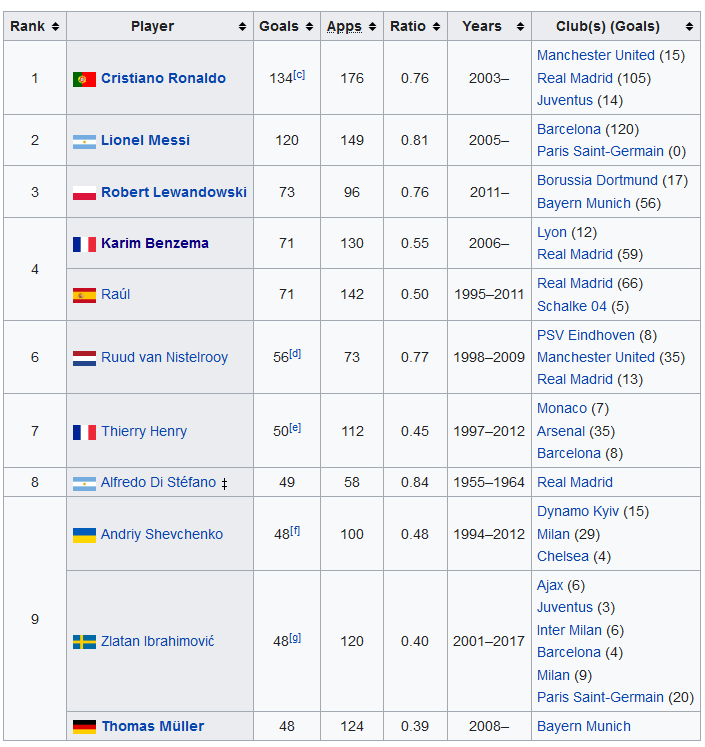Viewport: 705px width, 747px height.
Task: Open Arsenal club link
Action: pos(561,431)
